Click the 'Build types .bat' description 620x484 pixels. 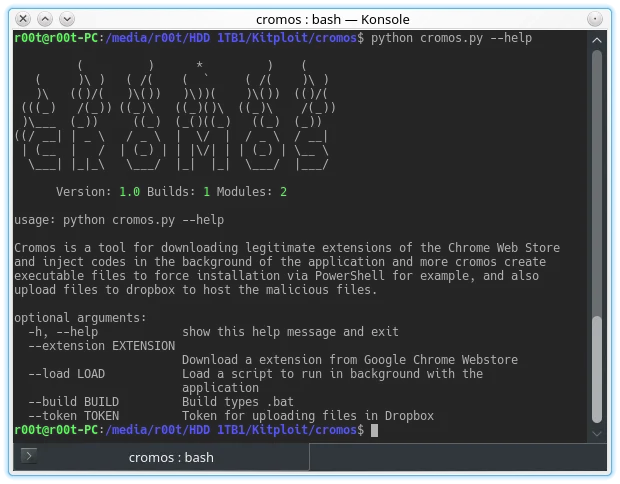click(238, 402)
